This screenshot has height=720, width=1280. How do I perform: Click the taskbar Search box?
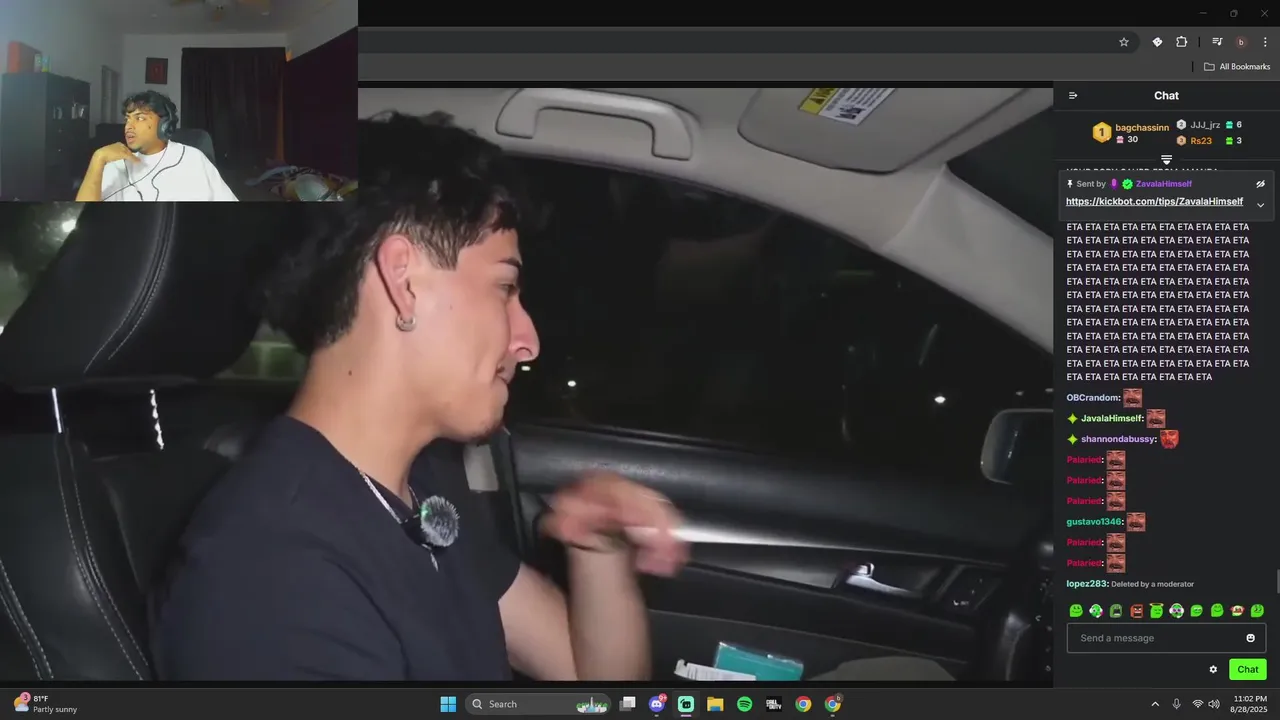[538, 704]
